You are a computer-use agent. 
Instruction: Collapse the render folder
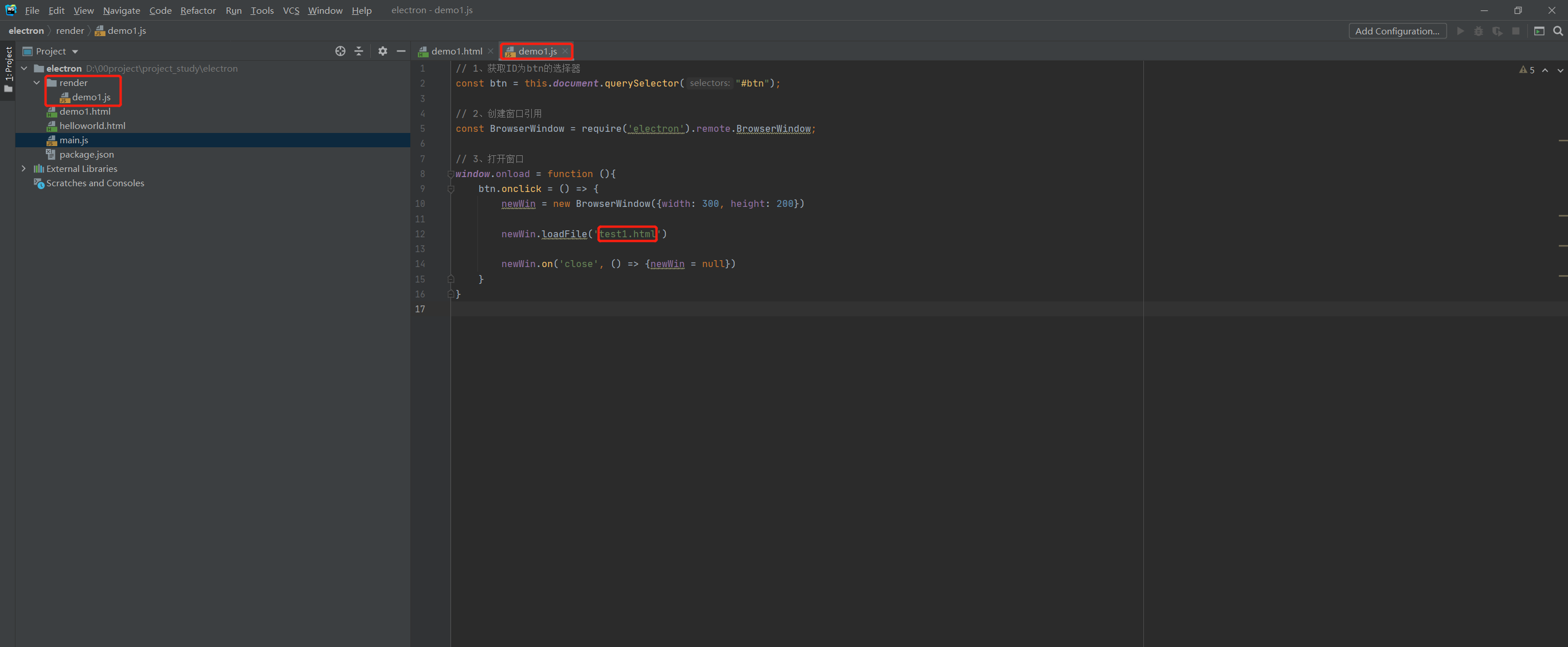coord(37,83)
